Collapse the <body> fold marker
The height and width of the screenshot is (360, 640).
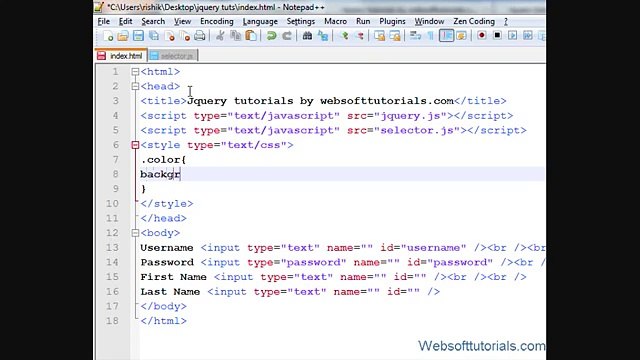tap(135, 233)
